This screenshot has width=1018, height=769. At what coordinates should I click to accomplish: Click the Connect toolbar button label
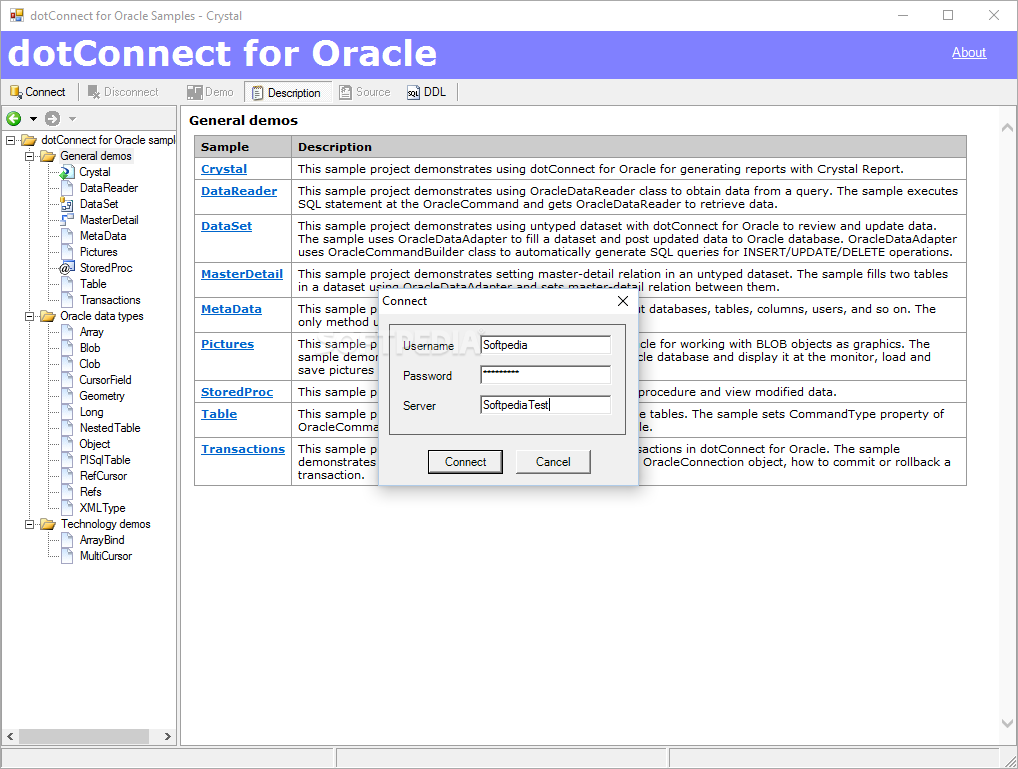pyautogui.click(x=45, y=92)
